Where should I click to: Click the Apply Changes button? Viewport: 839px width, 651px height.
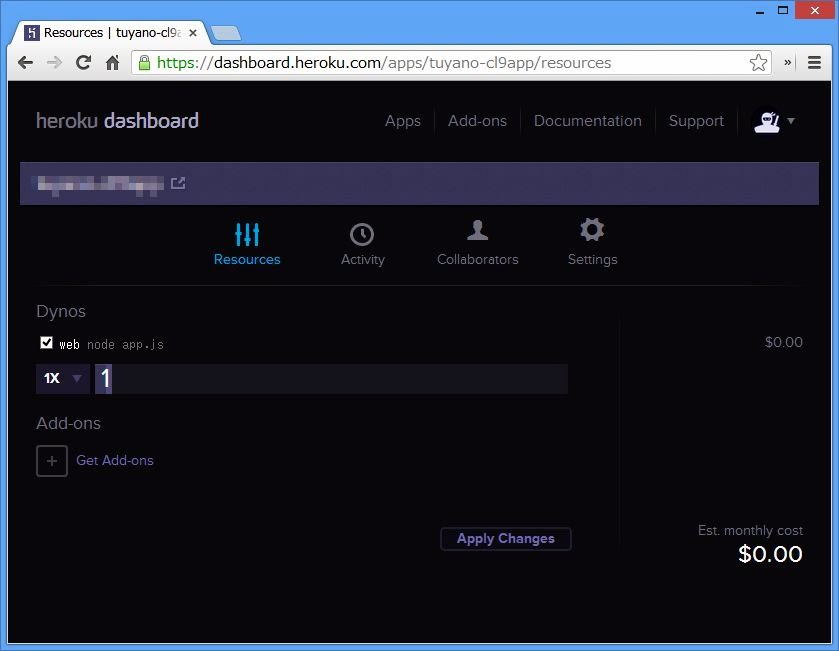tap(505, 539)
